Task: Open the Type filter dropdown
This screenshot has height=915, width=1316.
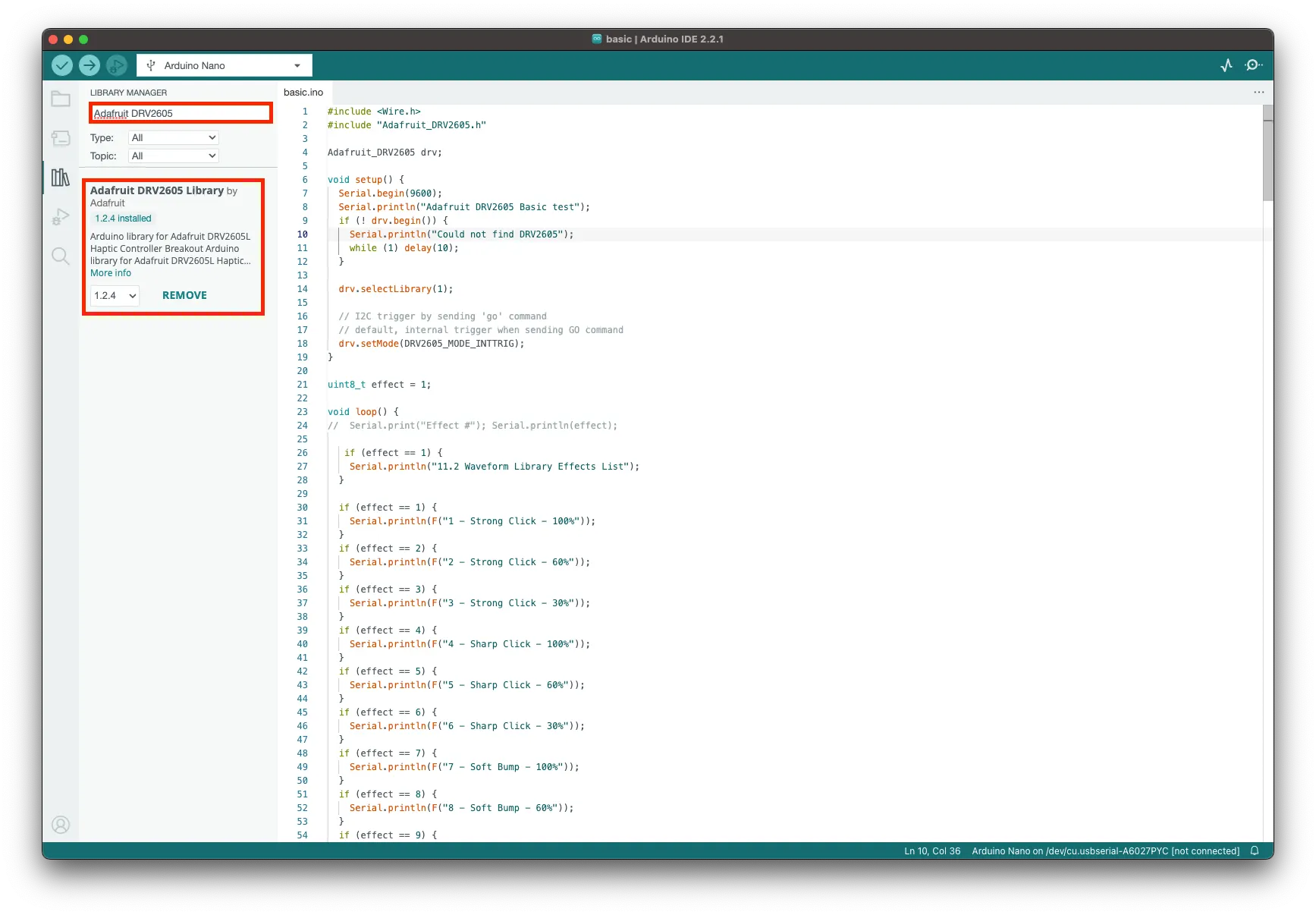Action: [174, 137]
